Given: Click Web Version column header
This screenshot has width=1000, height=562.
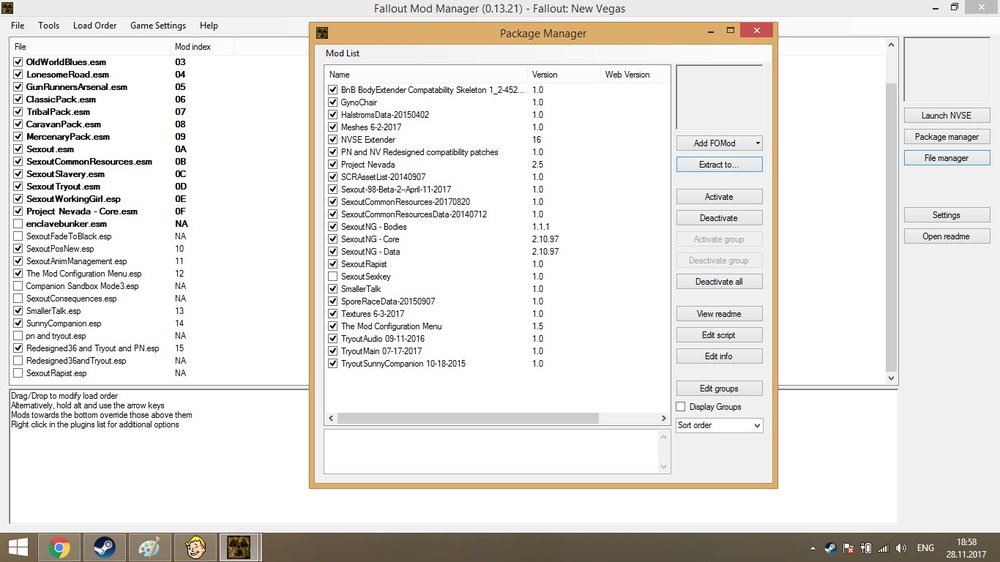Looking at the screenshot, I should click(x=635, y=75).
